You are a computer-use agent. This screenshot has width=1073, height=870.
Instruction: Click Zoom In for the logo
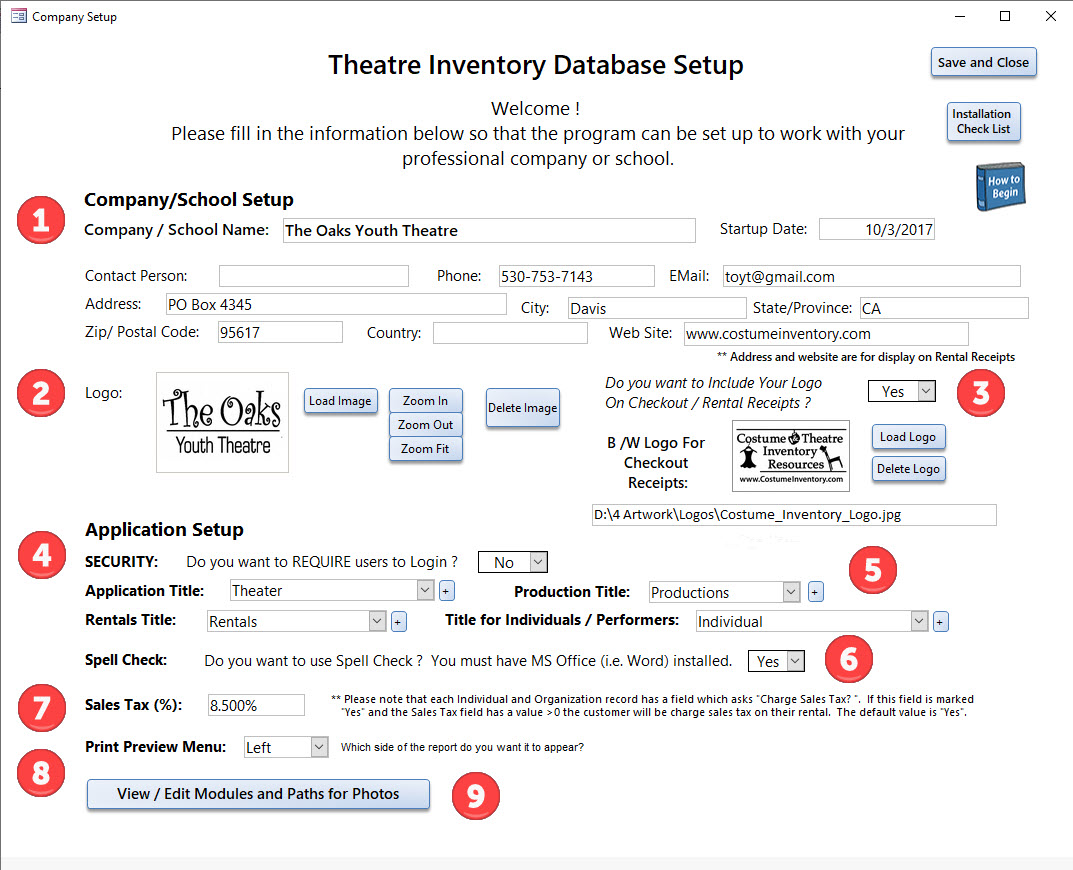(426, 400)
